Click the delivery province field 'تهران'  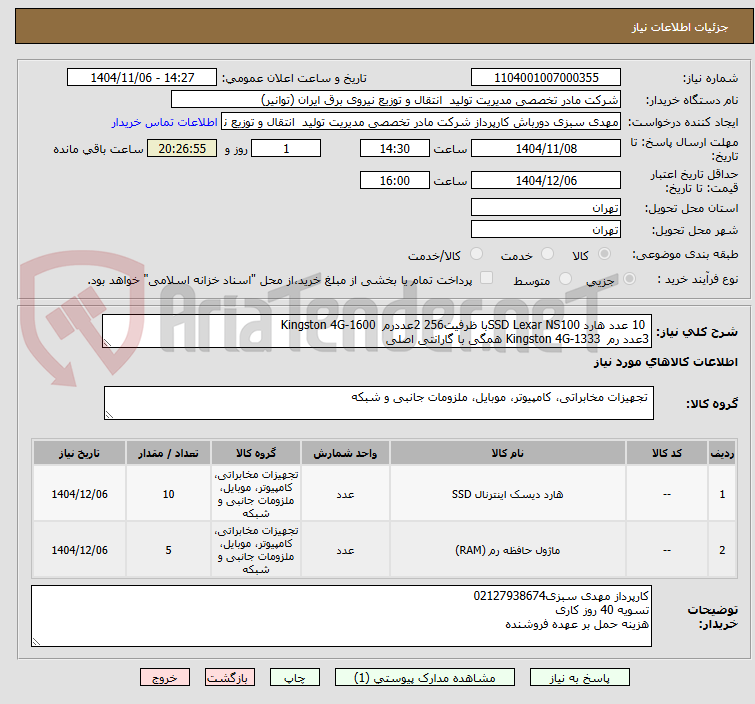[x=546, y=208]
